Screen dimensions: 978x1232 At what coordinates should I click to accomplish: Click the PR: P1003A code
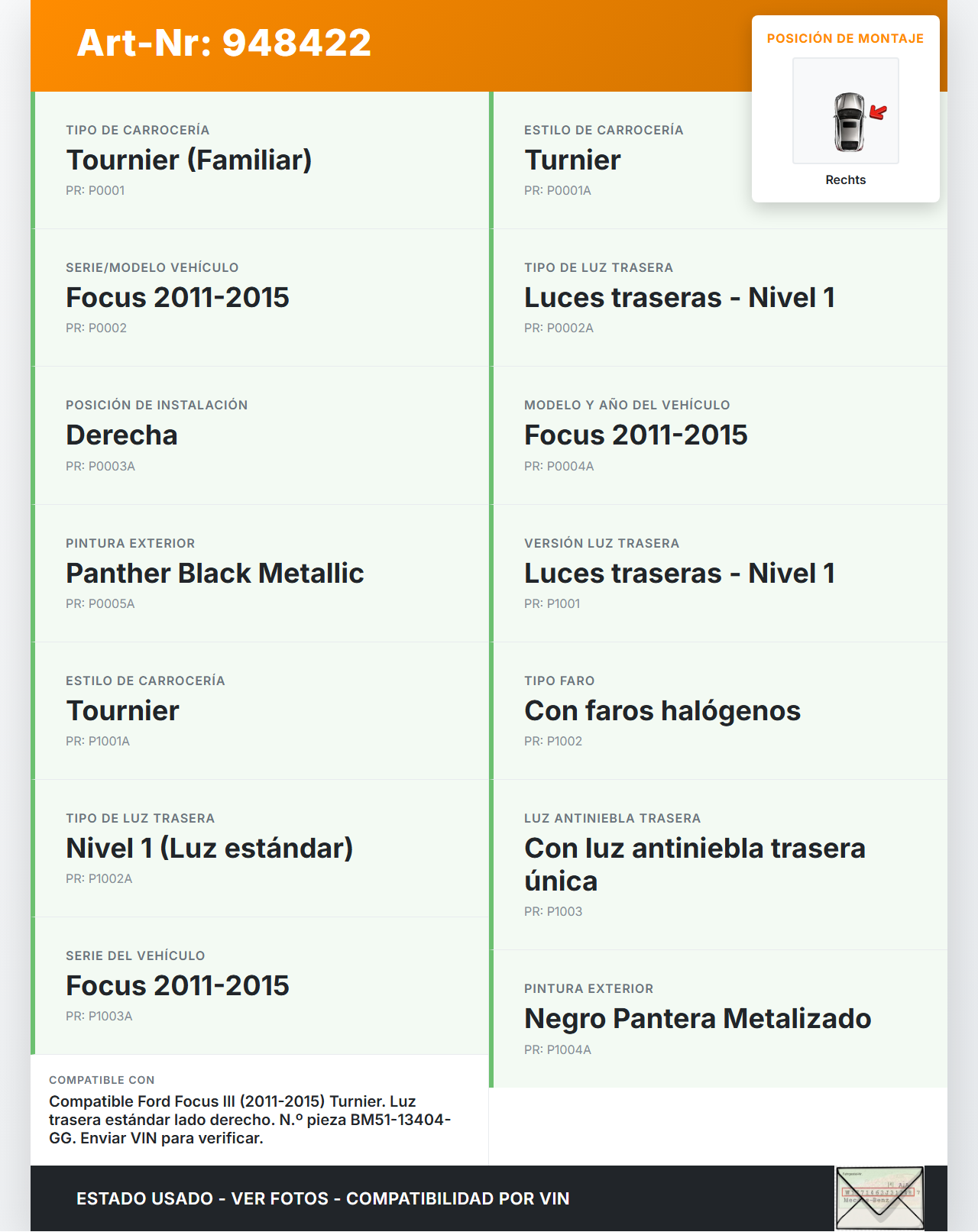click(99, 1017)
